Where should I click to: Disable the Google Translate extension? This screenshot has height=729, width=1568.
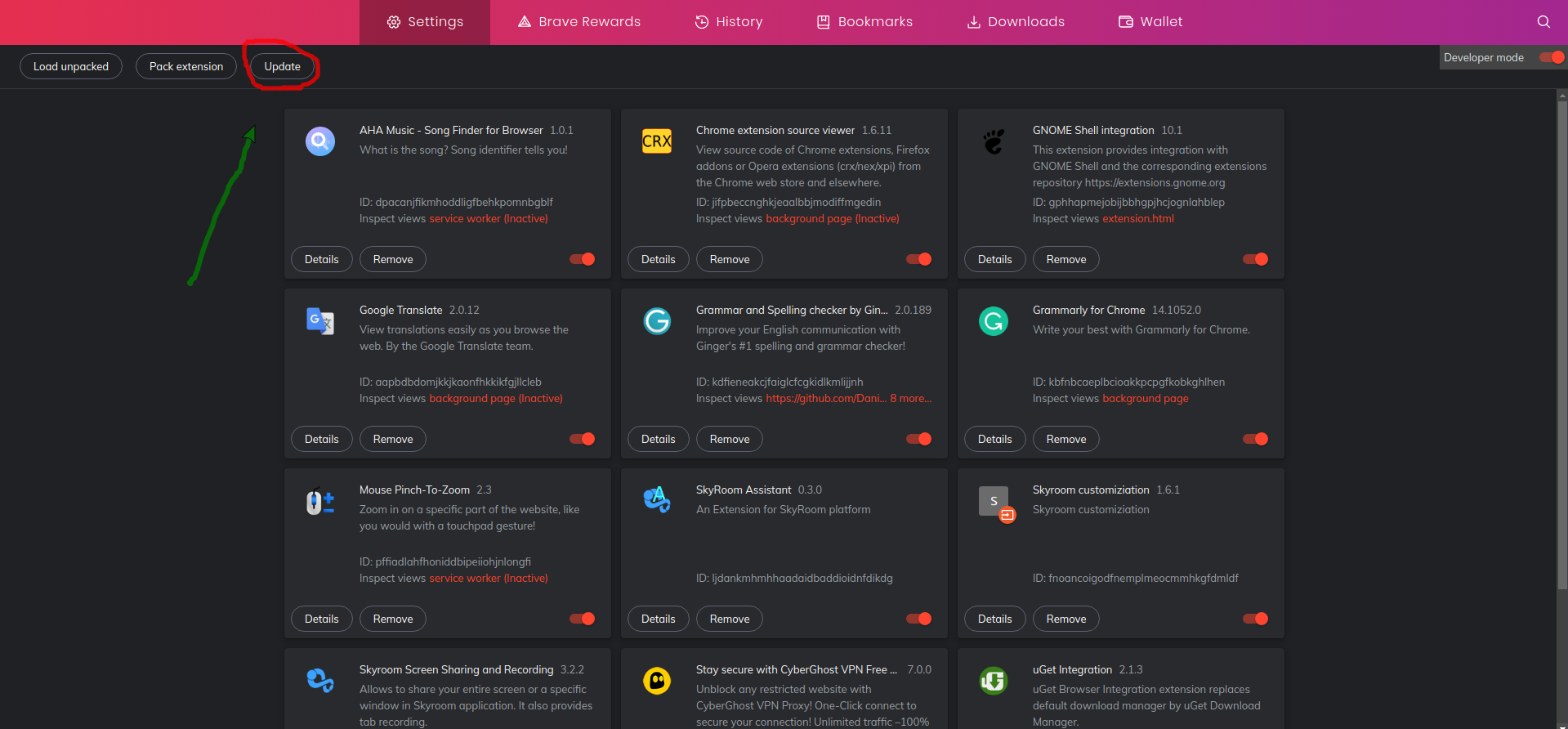click(x=583, y=439)
